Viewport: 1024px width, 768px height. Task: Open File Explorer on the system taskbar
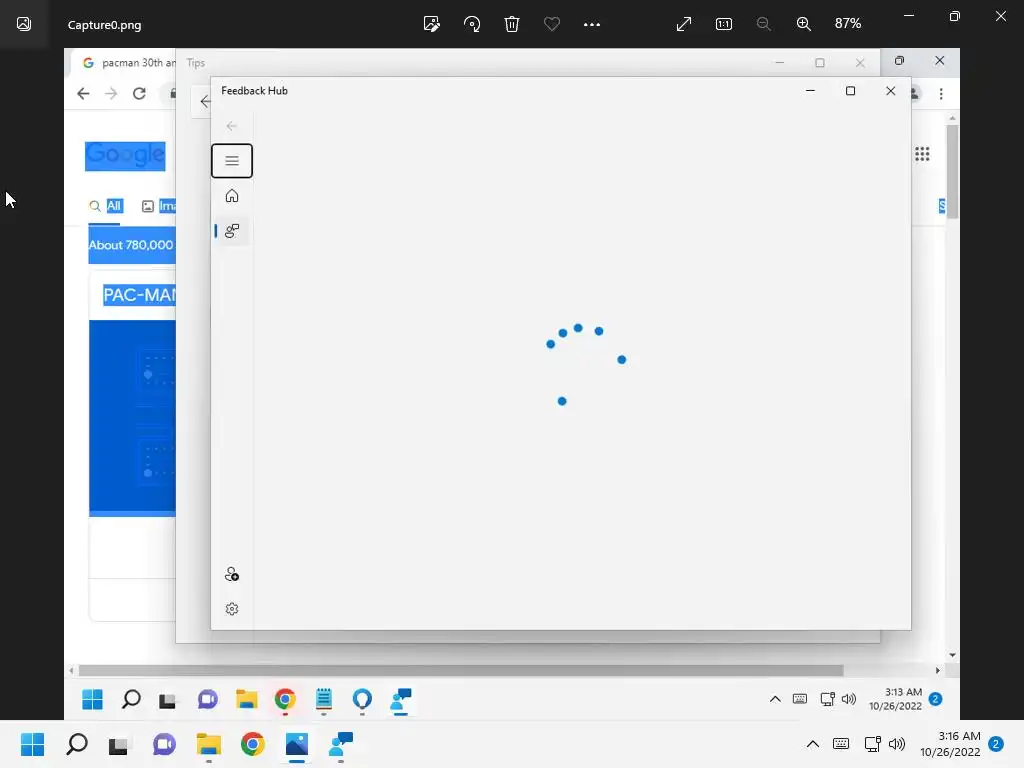209,744
